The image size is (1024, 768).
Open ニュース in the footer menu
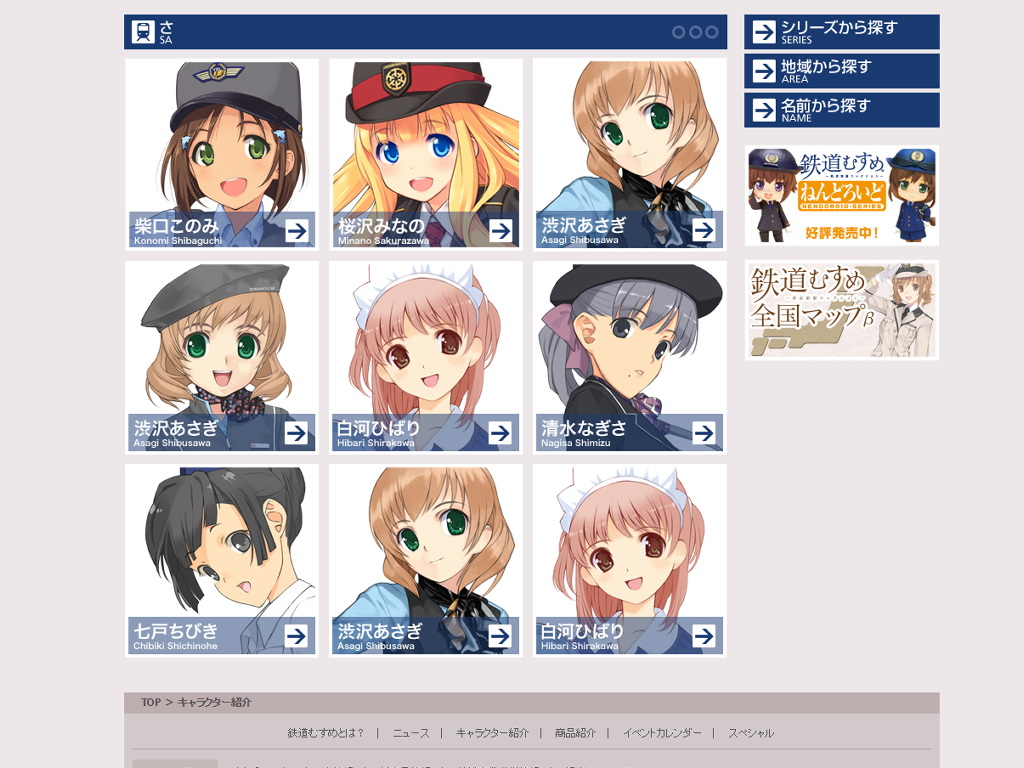tap(411, 733)
